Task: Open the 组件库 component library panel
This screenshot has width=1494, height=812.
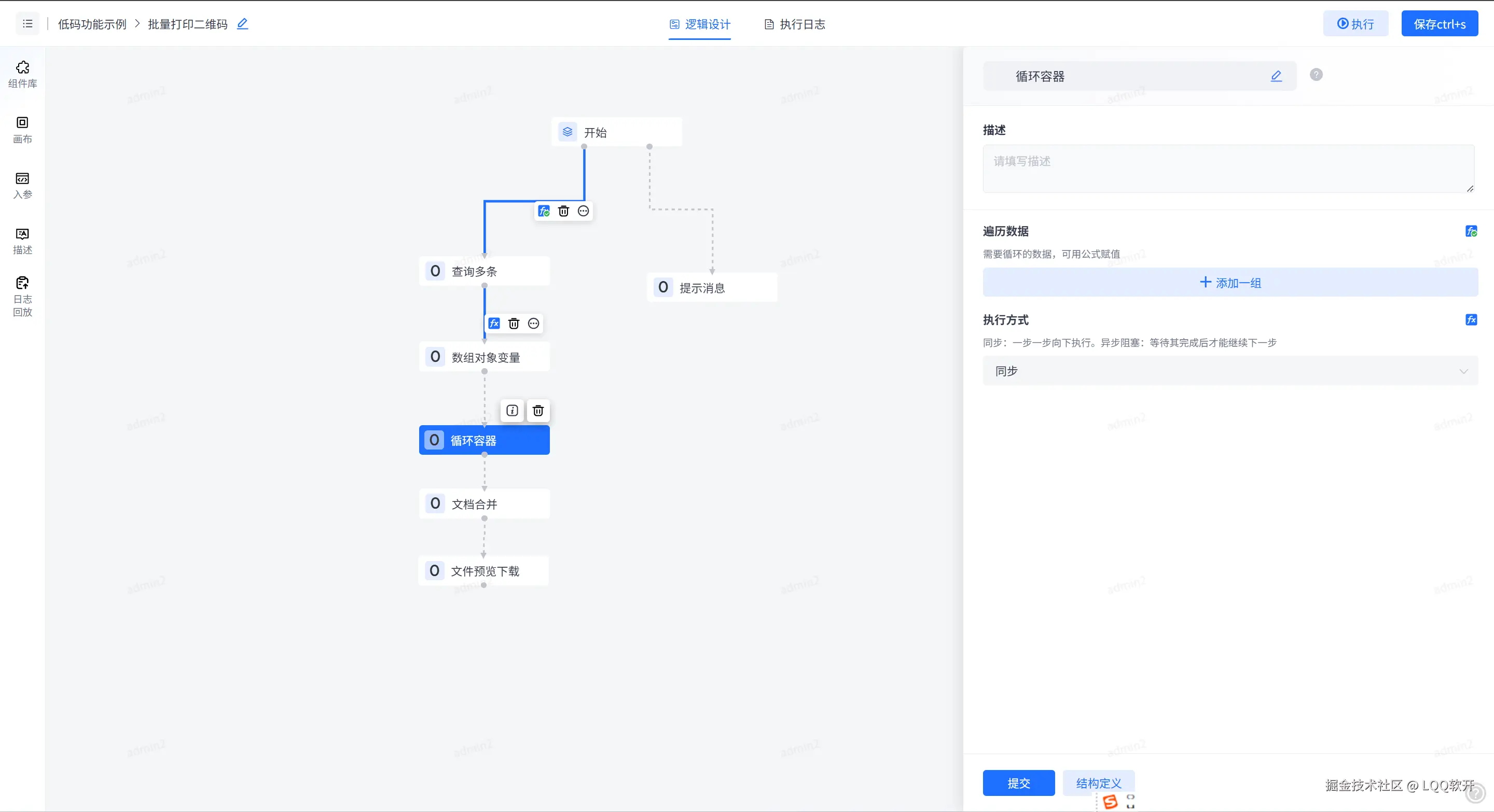Action: (x=23, y=74)
